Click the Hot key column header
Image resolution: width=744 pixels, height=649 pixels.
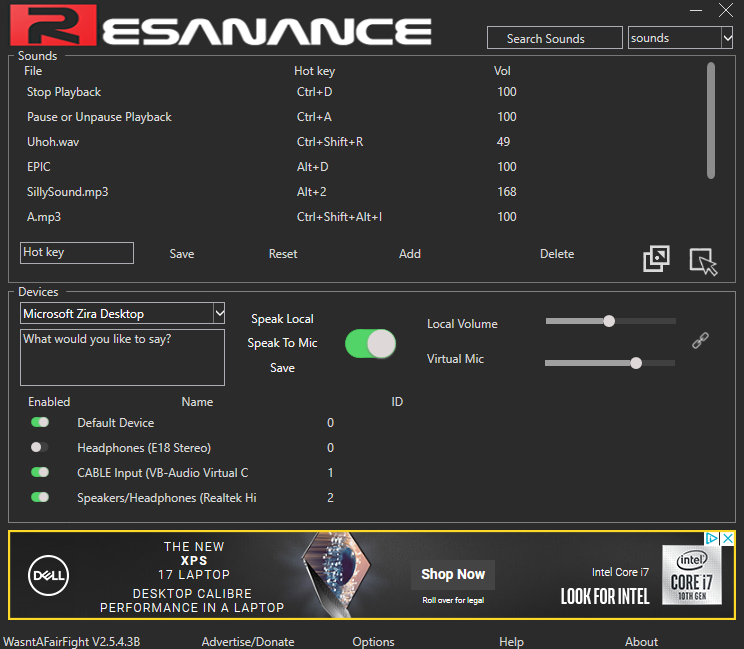pyautogui.click(x=314, y=71)
